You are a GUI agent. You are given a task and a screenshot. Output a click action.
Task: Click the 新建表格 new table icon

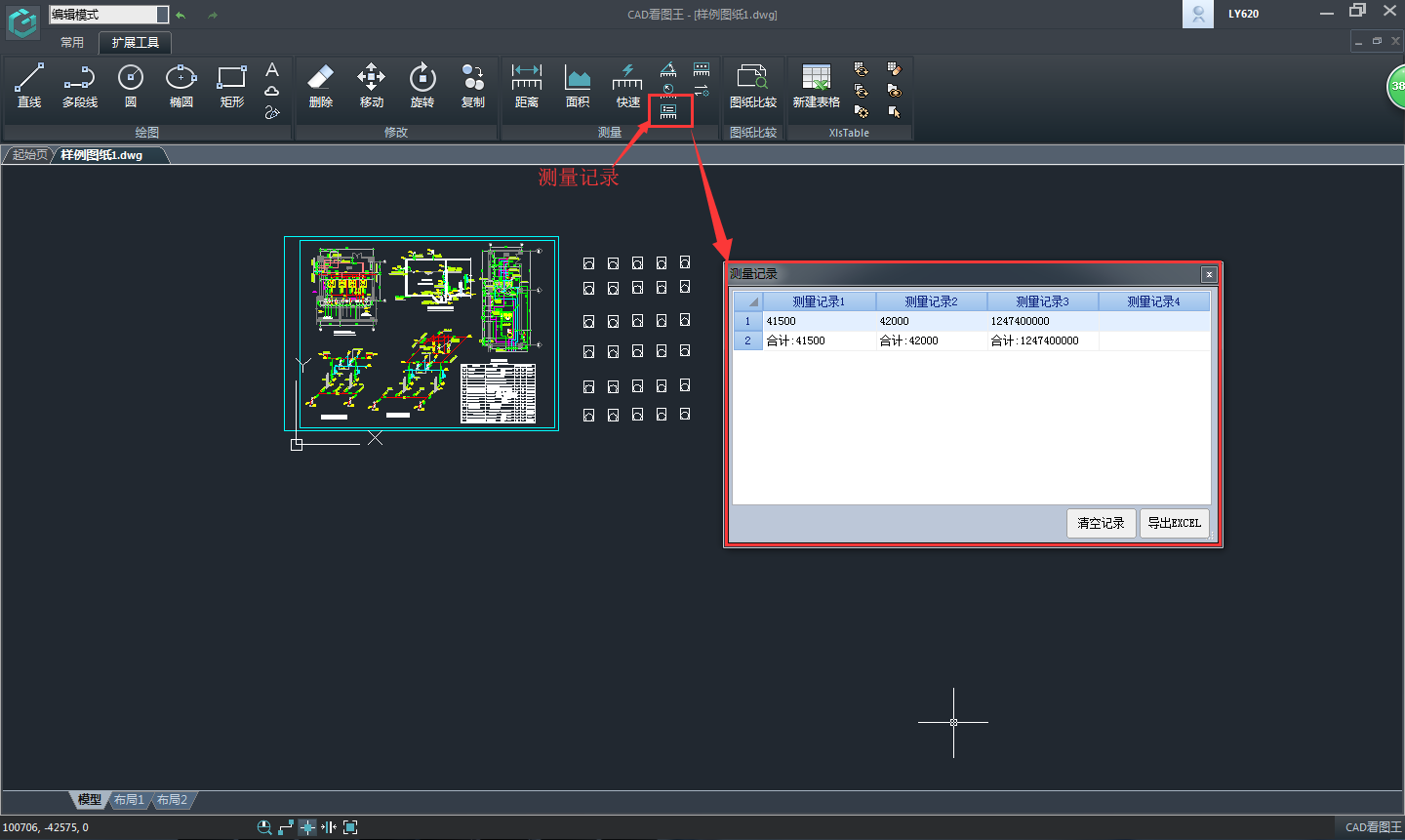tap(816, 85)
